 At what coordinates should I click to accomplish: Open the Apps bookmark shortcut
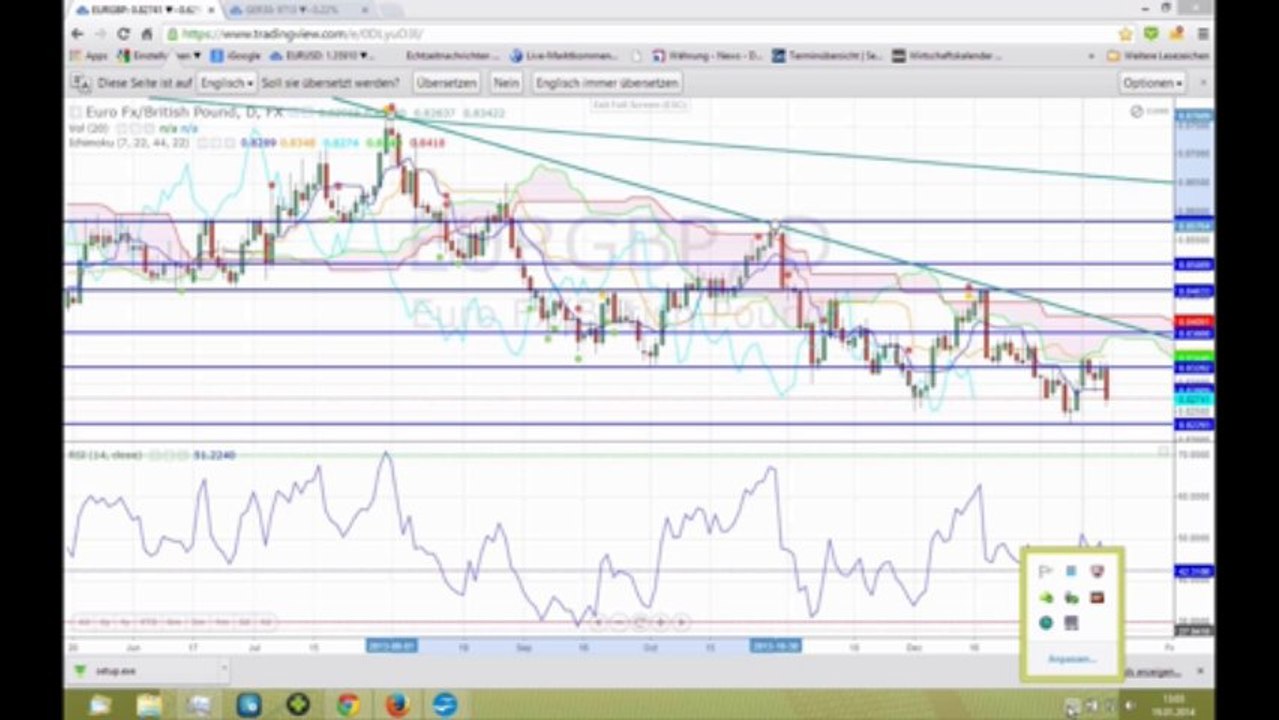[x=90, y=56]
